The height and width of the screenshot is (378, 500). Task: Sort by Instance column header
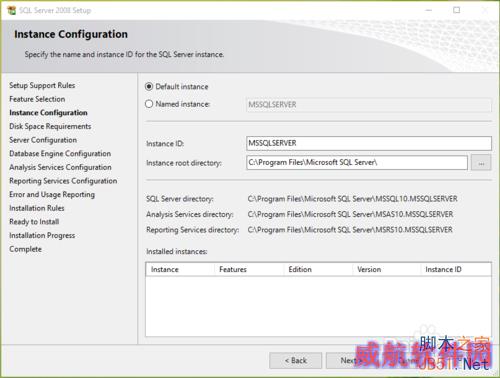(x=180, y=269)
